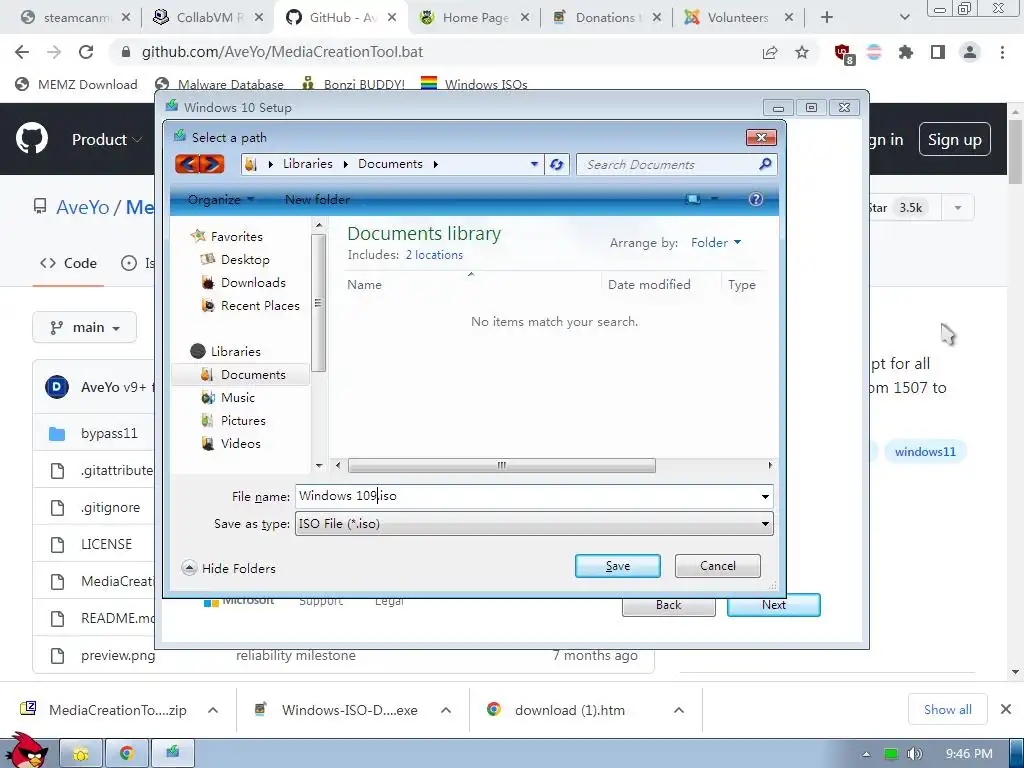Open the Chrome profile avatar
The image size is (1024, 768).
pos(970,52)
